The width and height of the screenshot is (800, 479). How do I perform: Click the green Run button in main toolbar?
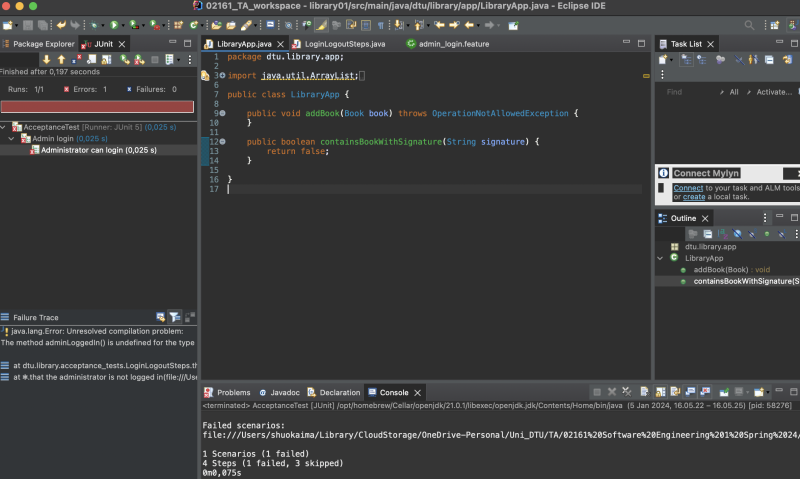[114, 25]
